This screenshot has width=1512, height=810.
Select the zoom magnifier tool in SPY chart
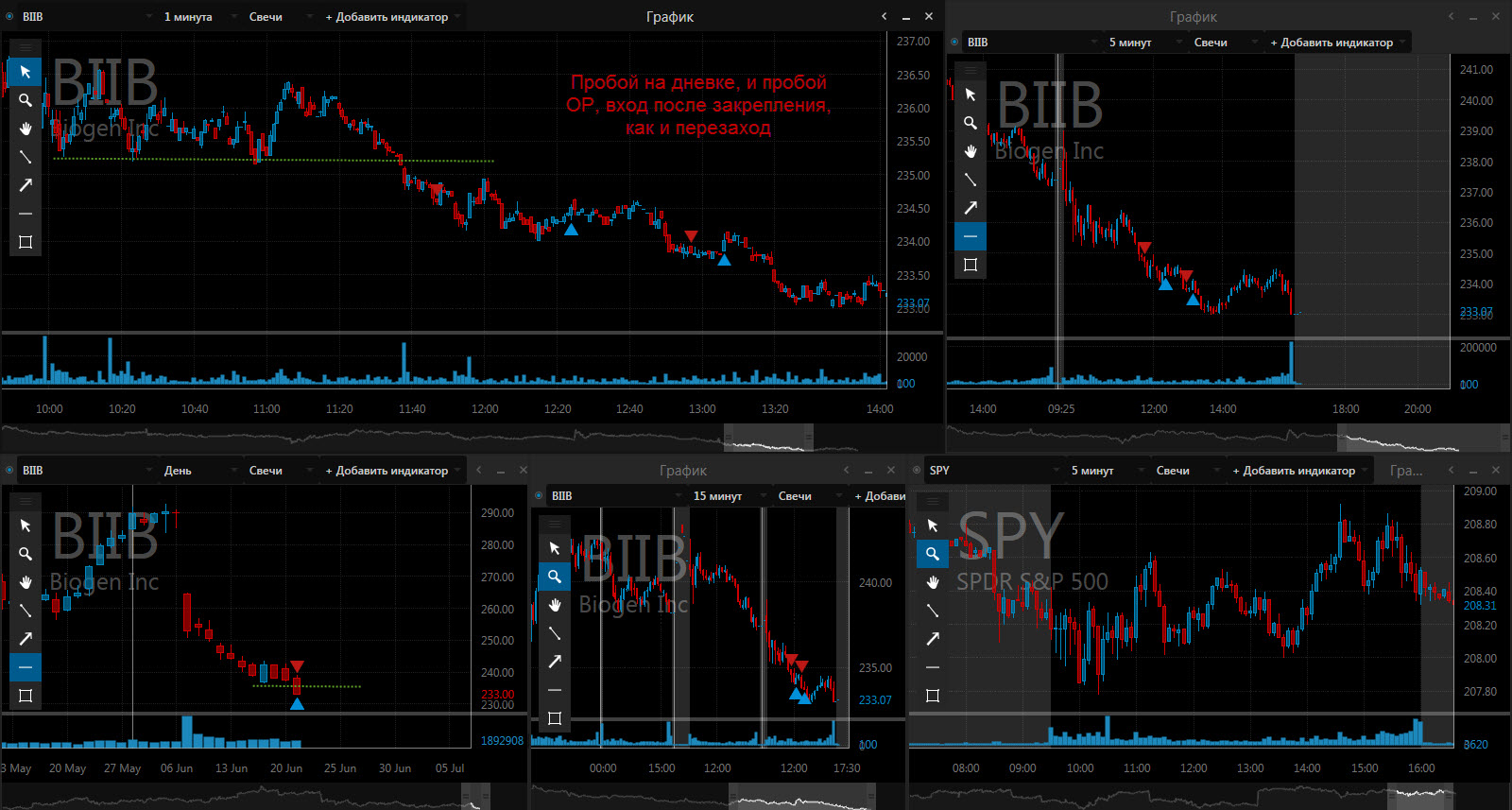[933, 554]
